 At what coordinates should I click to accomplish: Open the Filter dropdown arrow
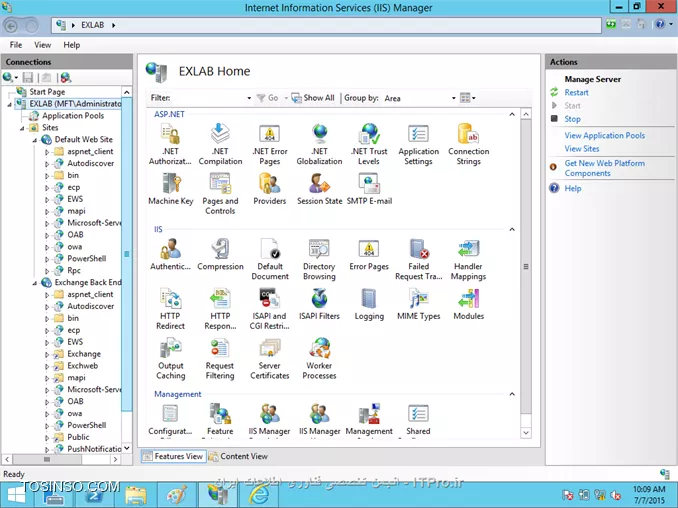pyautogui.click(x=249, y=98)
